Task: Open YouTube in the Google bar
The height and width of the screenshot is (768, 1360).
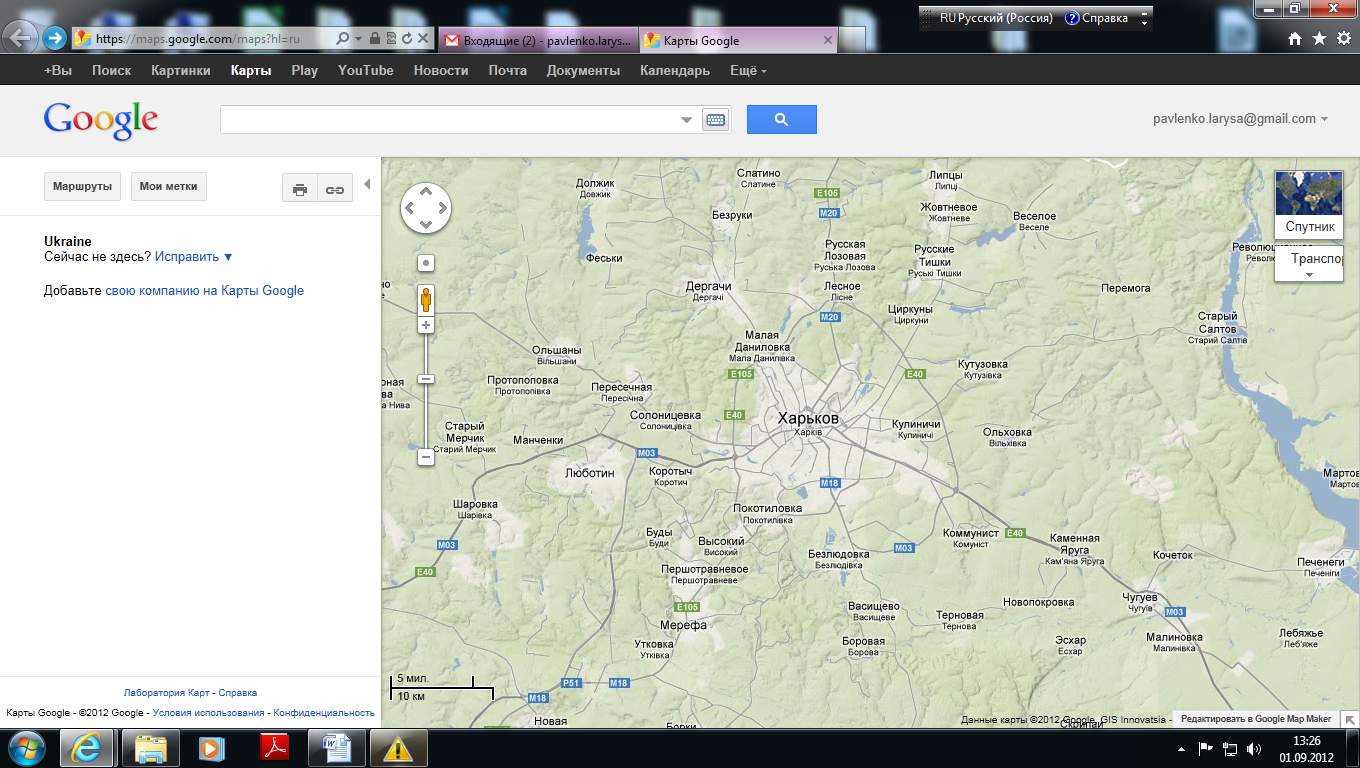Action: 366,71
